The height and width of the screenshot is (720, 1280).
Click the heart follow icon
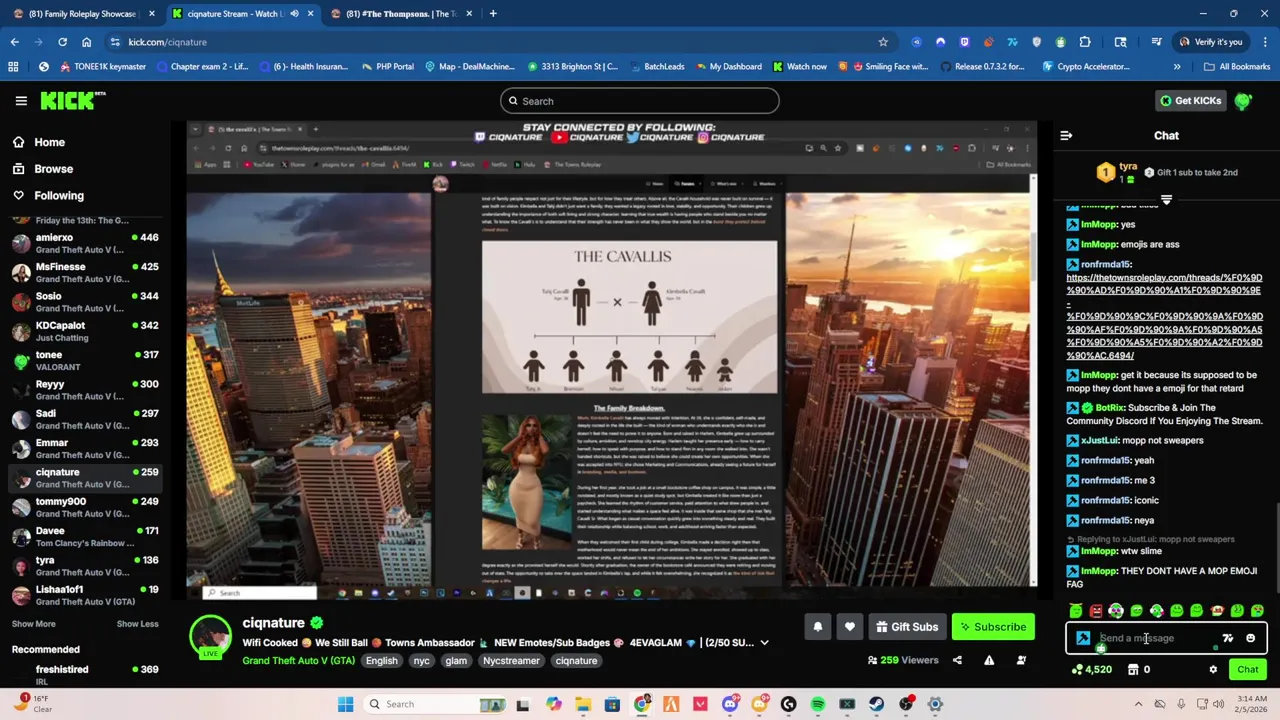pyautogui.click(x=849, y=627)
